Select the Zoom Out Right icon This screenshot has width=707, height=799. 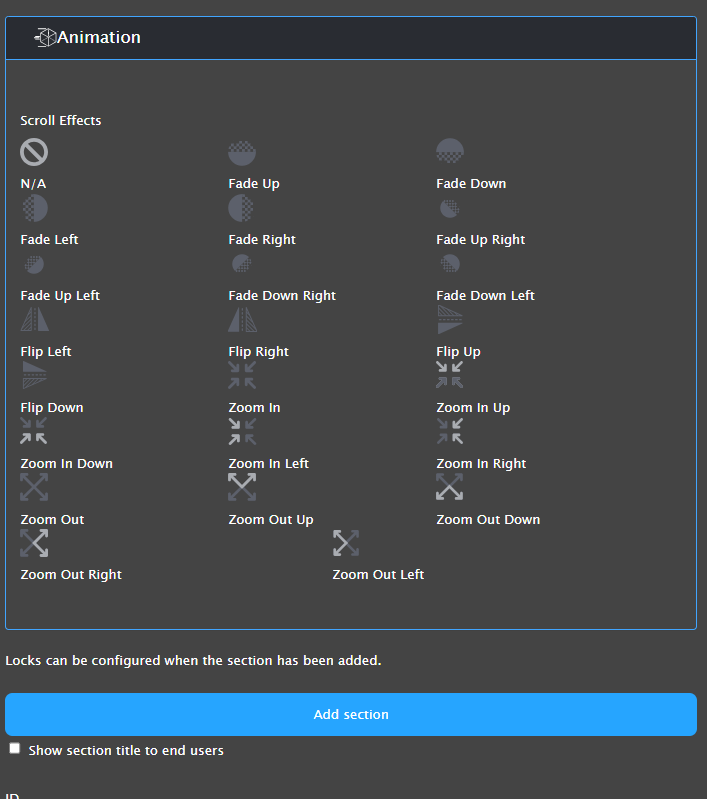click(34, 543)
